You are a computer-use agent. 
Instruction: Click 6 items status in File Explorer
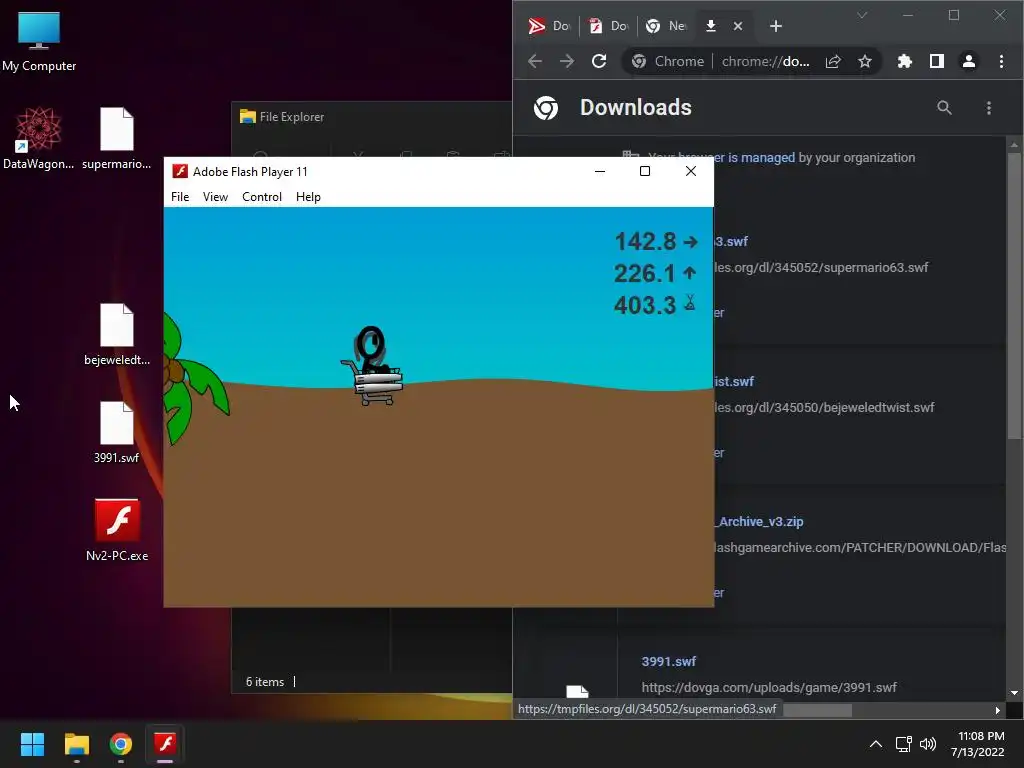pos(265,682)
